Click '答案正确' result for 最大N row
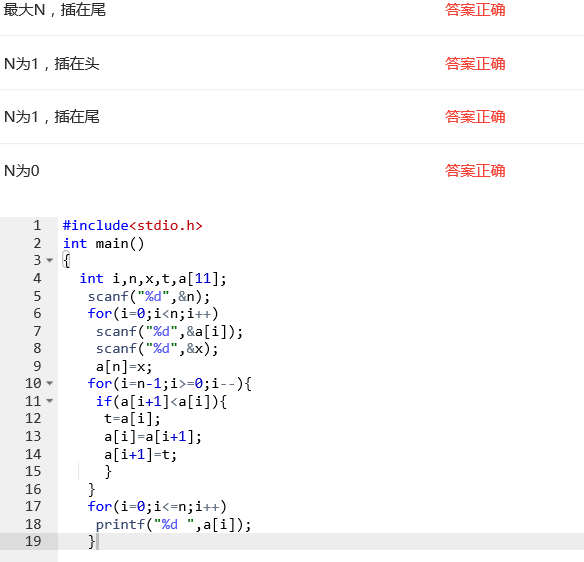Viewport: 584px width, 562px height. (x=475, y=10)
